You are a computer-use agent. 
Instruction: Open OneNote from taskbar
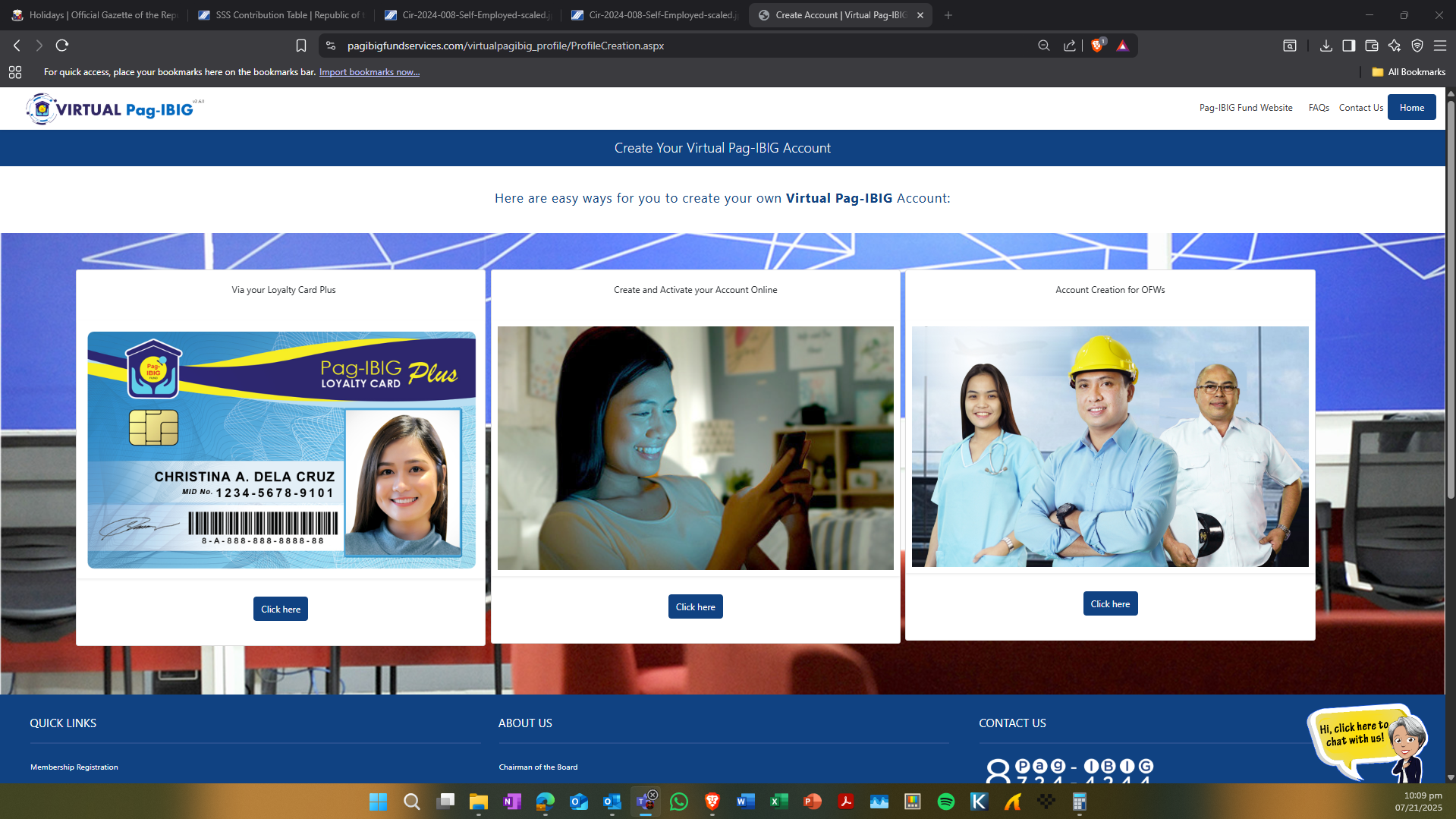pyautogui.click(x=512, y=802)
